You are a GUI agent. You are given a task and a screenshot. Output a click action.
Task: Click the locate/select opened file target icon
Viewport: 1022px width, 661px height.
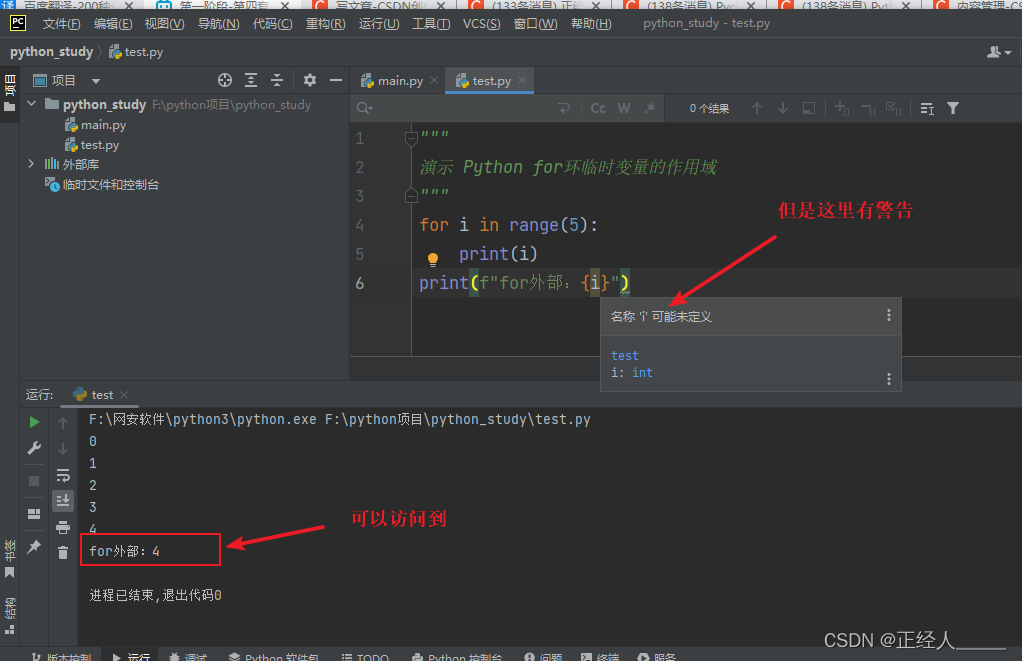pos(225,80)
